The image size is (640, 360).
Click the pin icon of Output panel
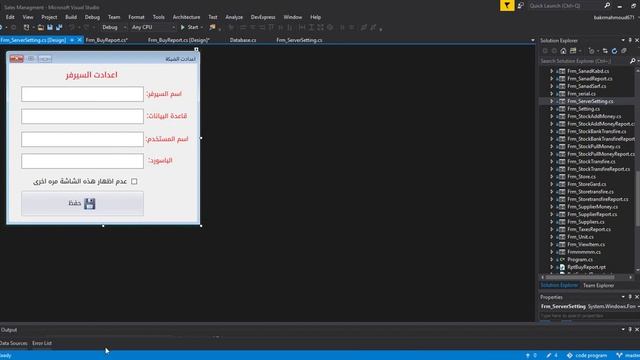click(x=630, y=329)
